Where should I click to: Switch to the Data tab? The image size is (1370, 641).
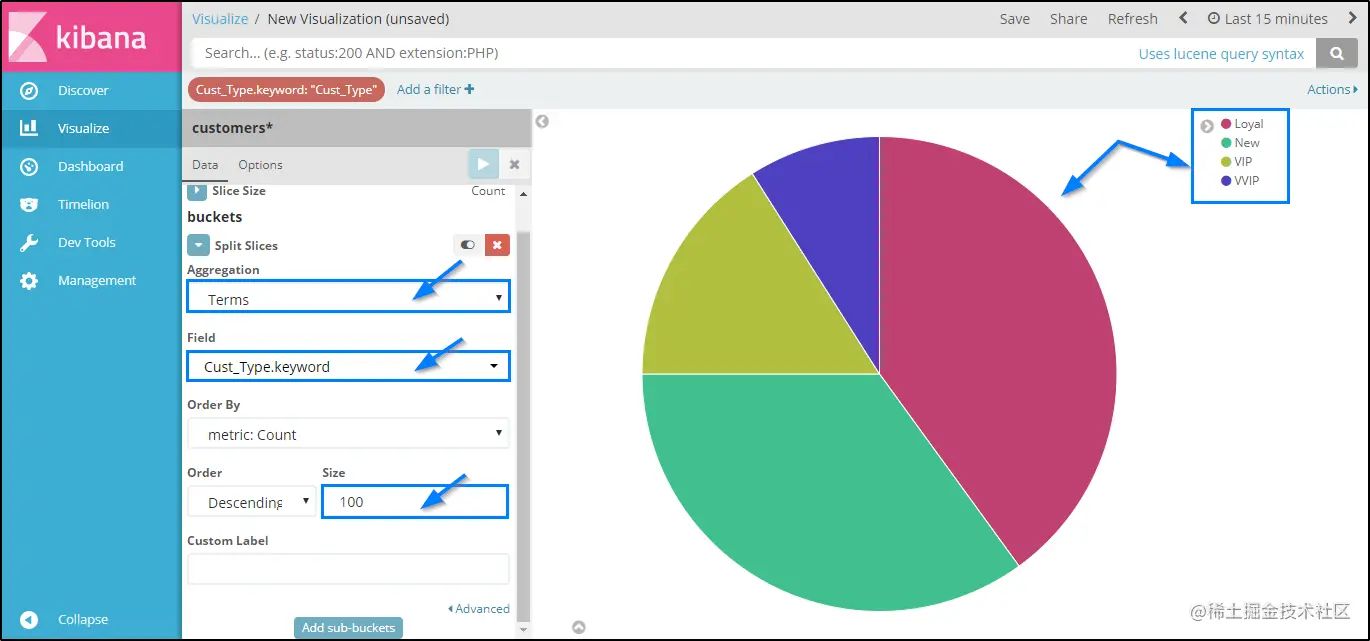coord(205,165)
